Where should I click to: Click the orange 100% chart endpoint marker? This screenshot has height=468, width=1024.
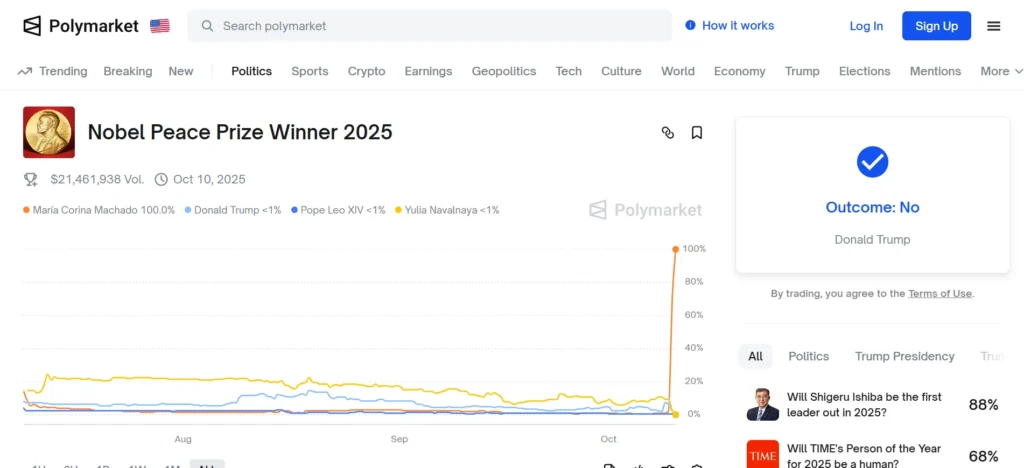[x=676, y=249]
